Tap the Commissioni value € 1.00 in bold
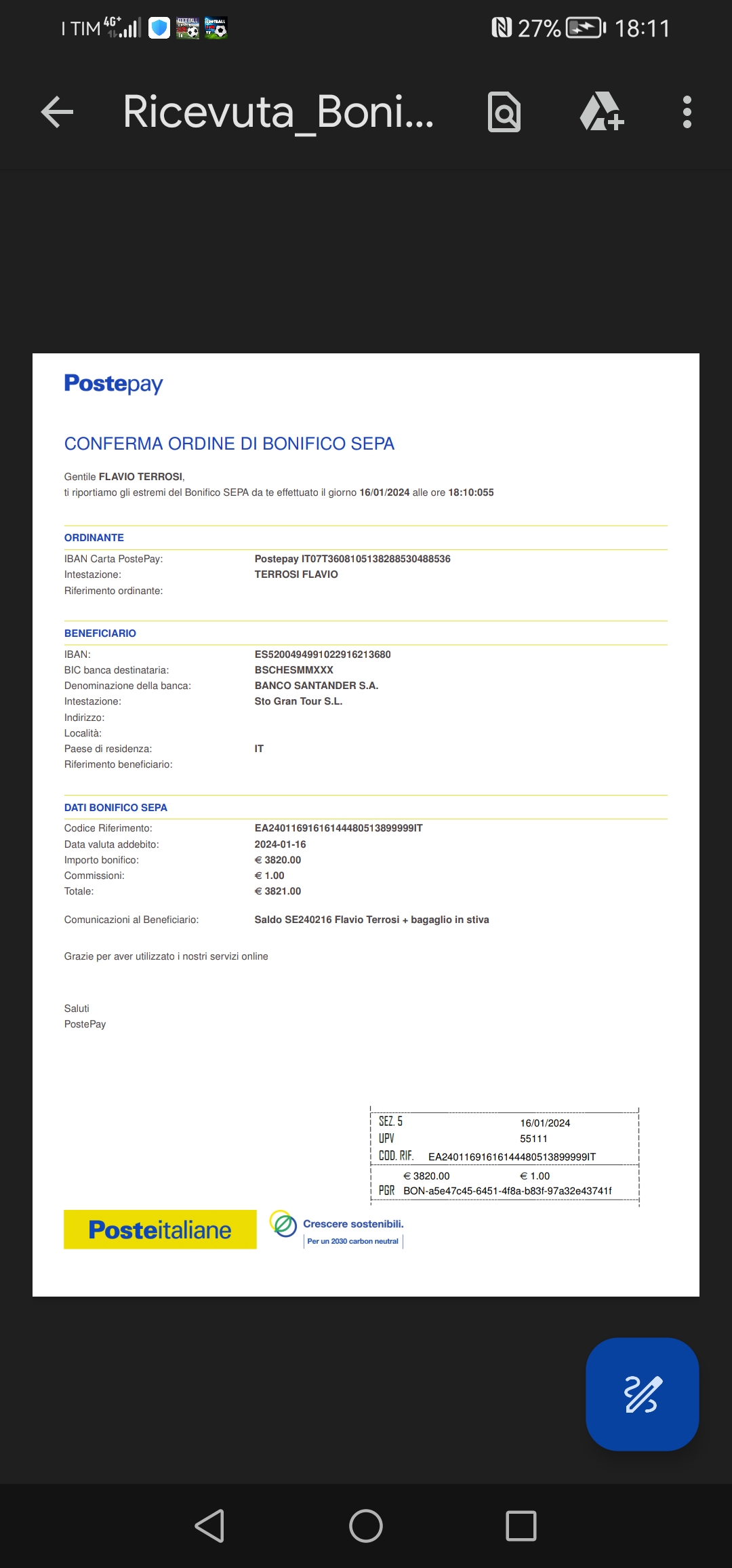732x1568 pixels. 269,876
